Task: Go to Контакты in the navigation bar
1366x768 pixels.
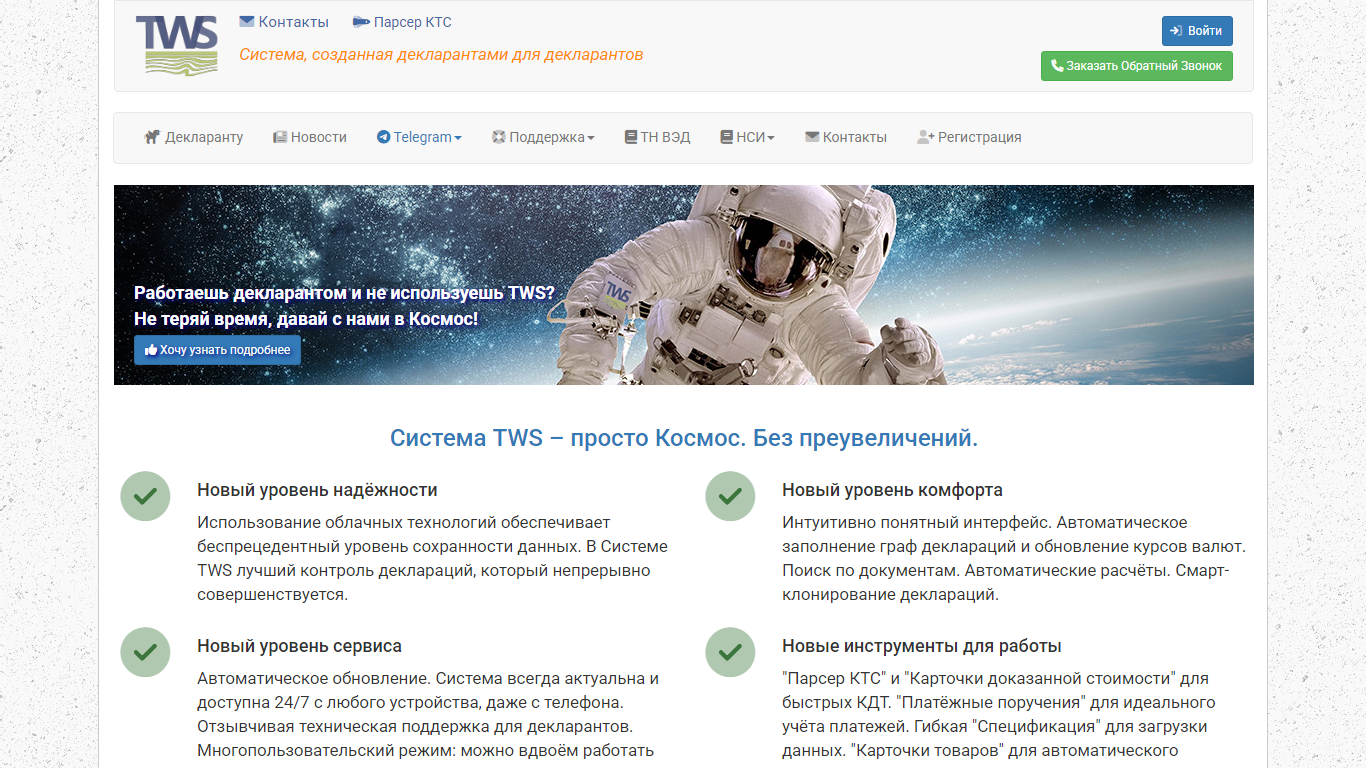Action: point(846,137)
